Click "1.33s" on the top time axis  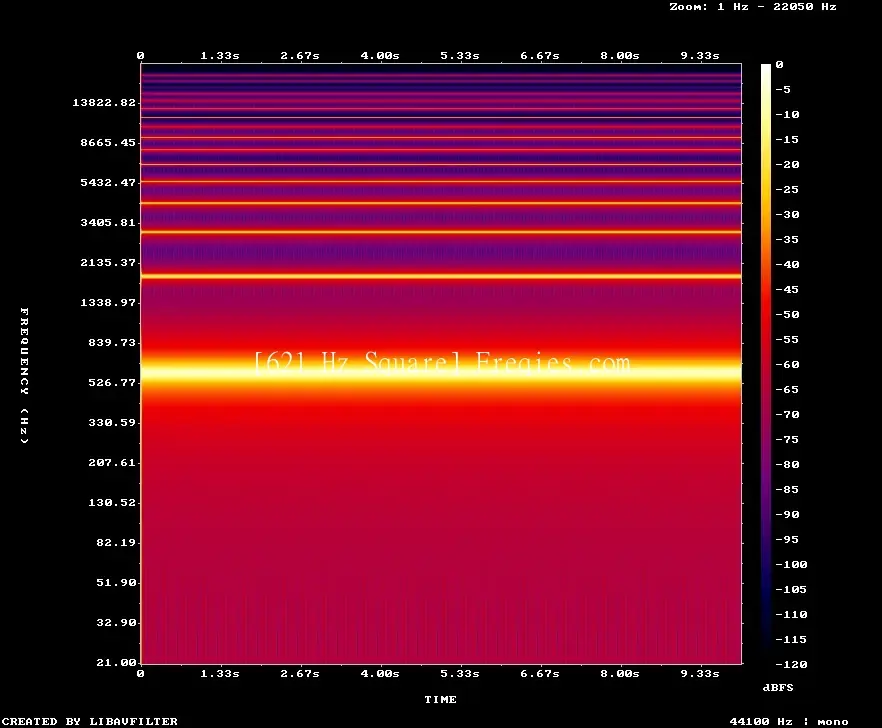click(220, 55)
